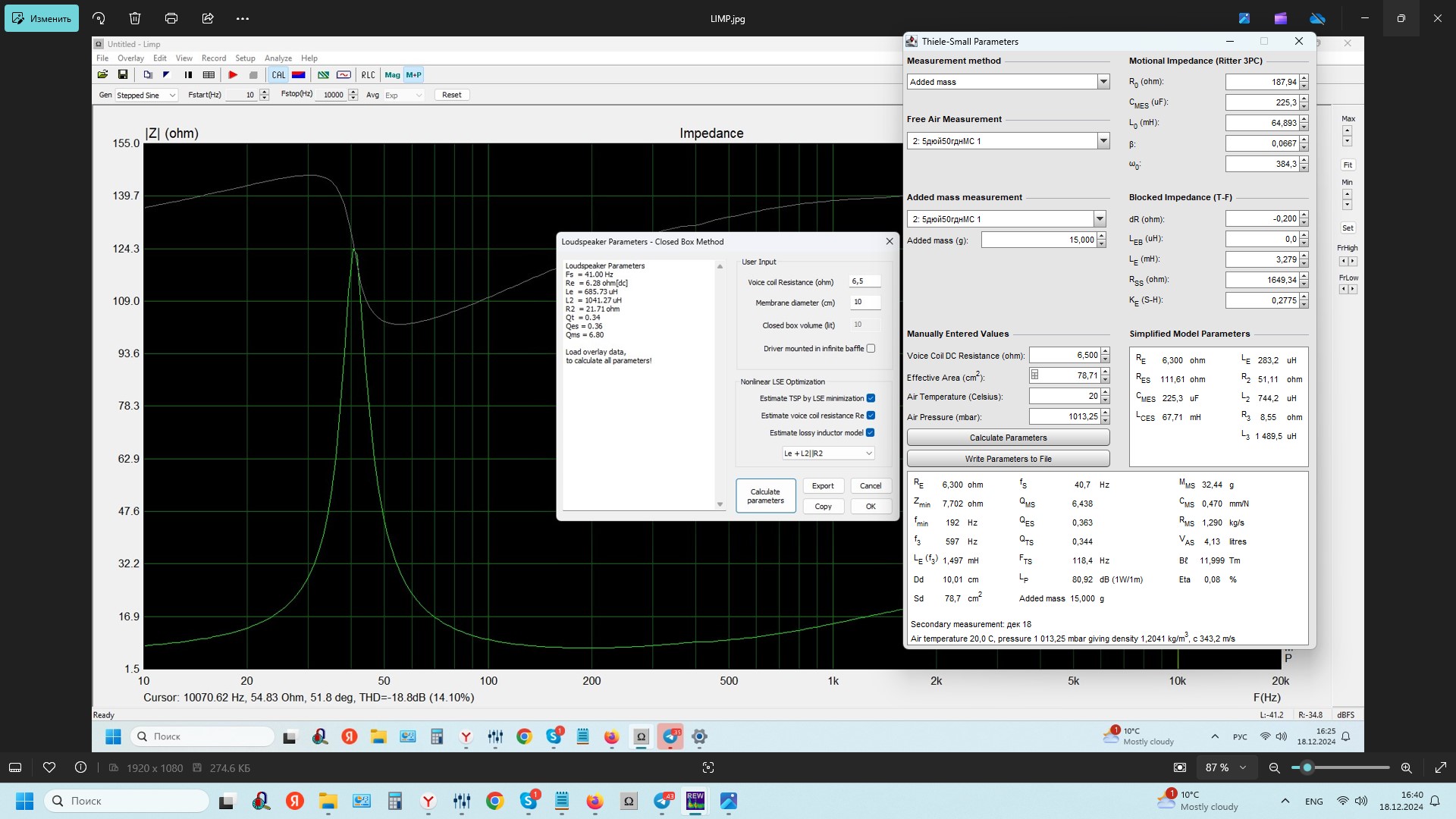
Task: Click the RLC measurement mode icon
Action: click(367, 74)
